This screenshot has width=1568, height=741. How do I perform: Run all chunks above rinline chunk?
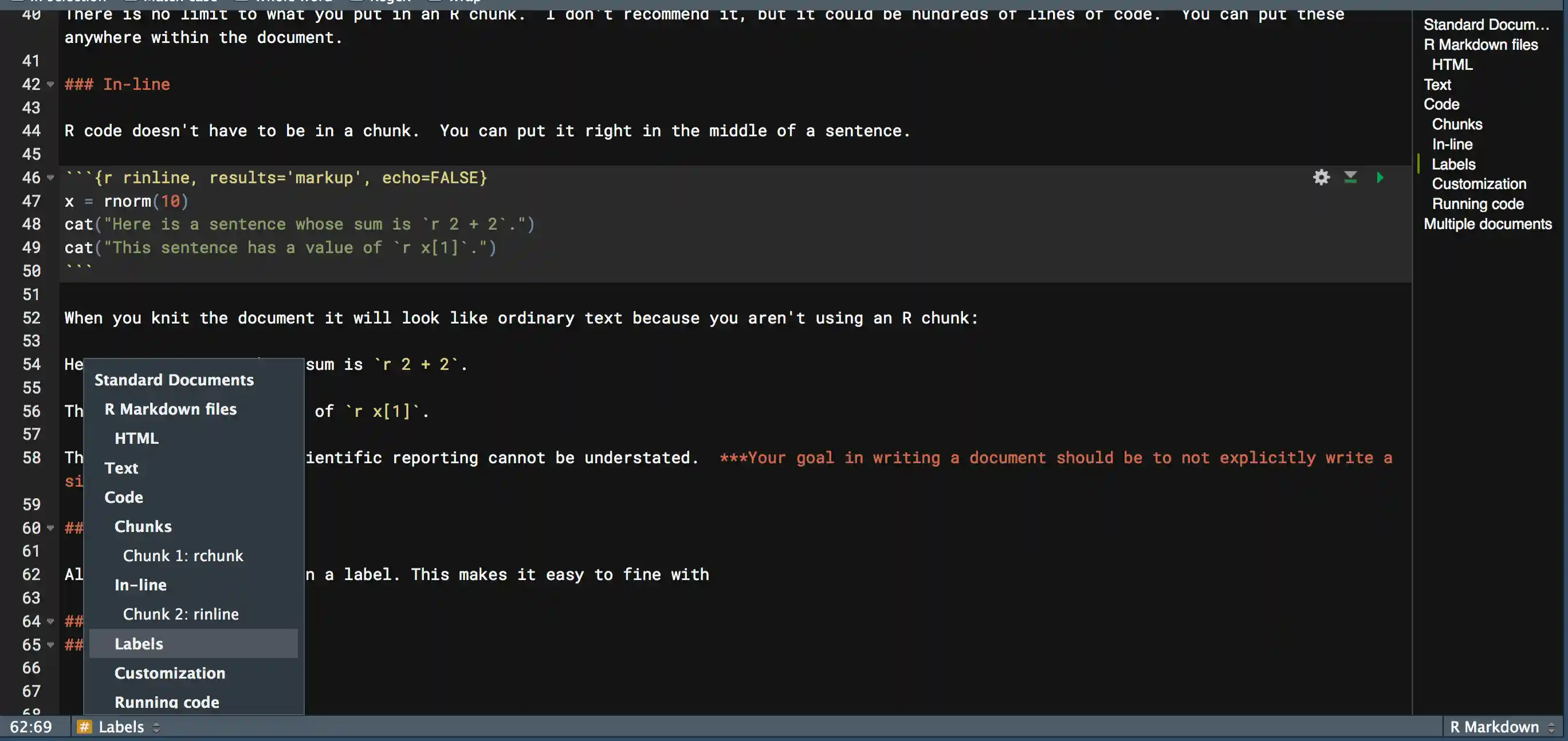[x=1350, y=177]
